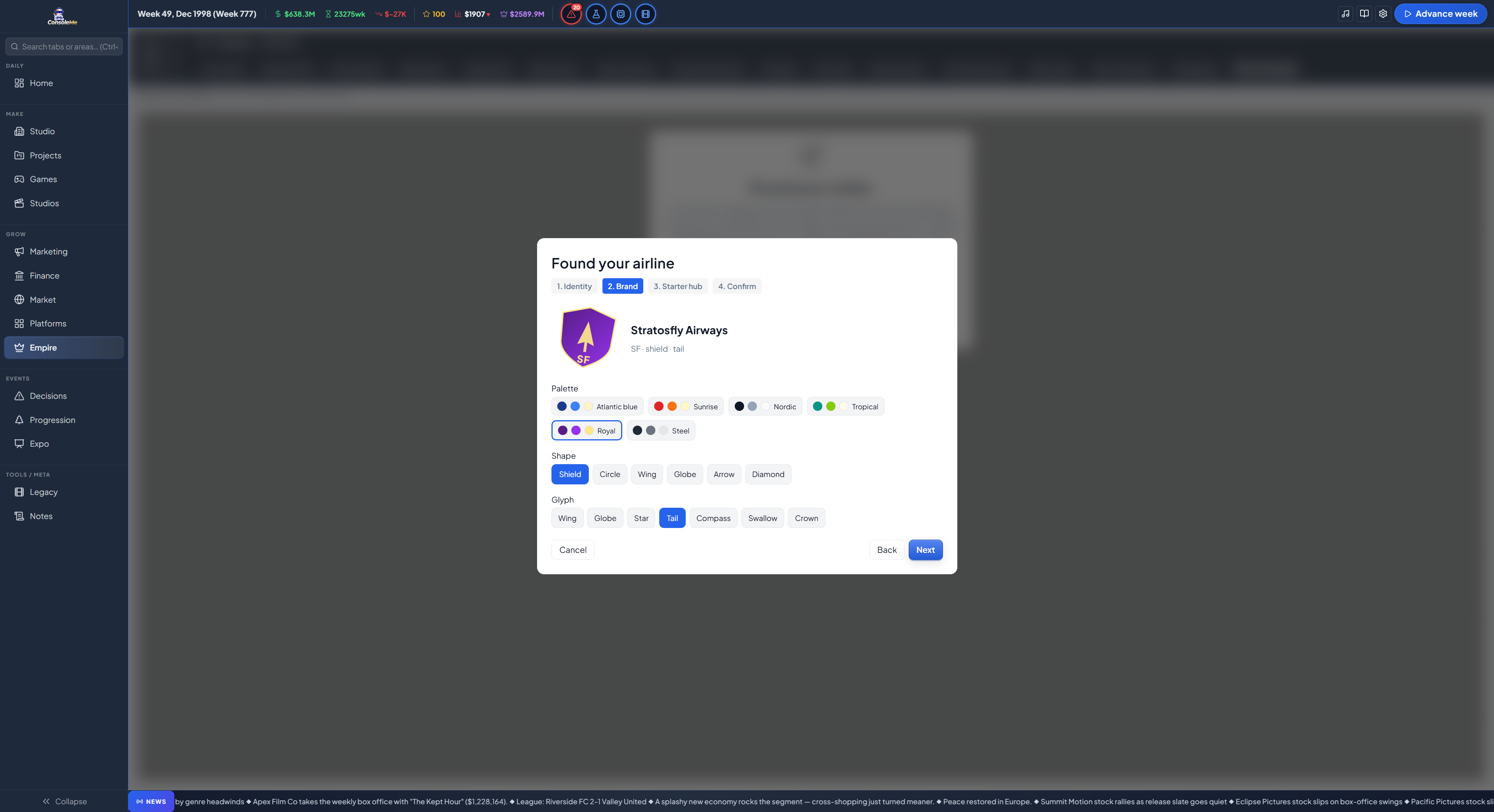
Task: Click the NEWS ticker label
Action: [x=151, y=801]
